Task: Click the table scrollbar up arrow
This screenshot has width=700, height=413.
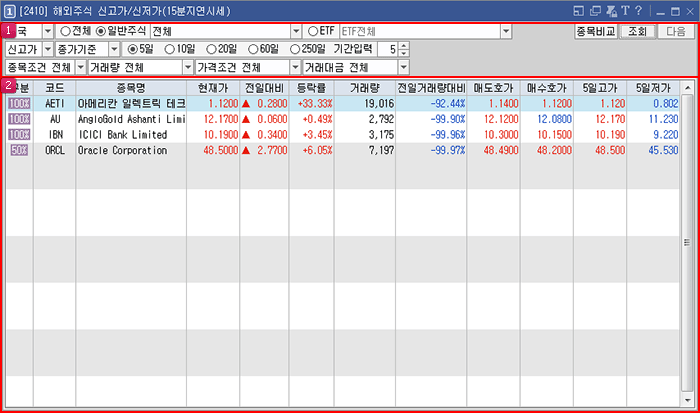Action: (687, 88)
